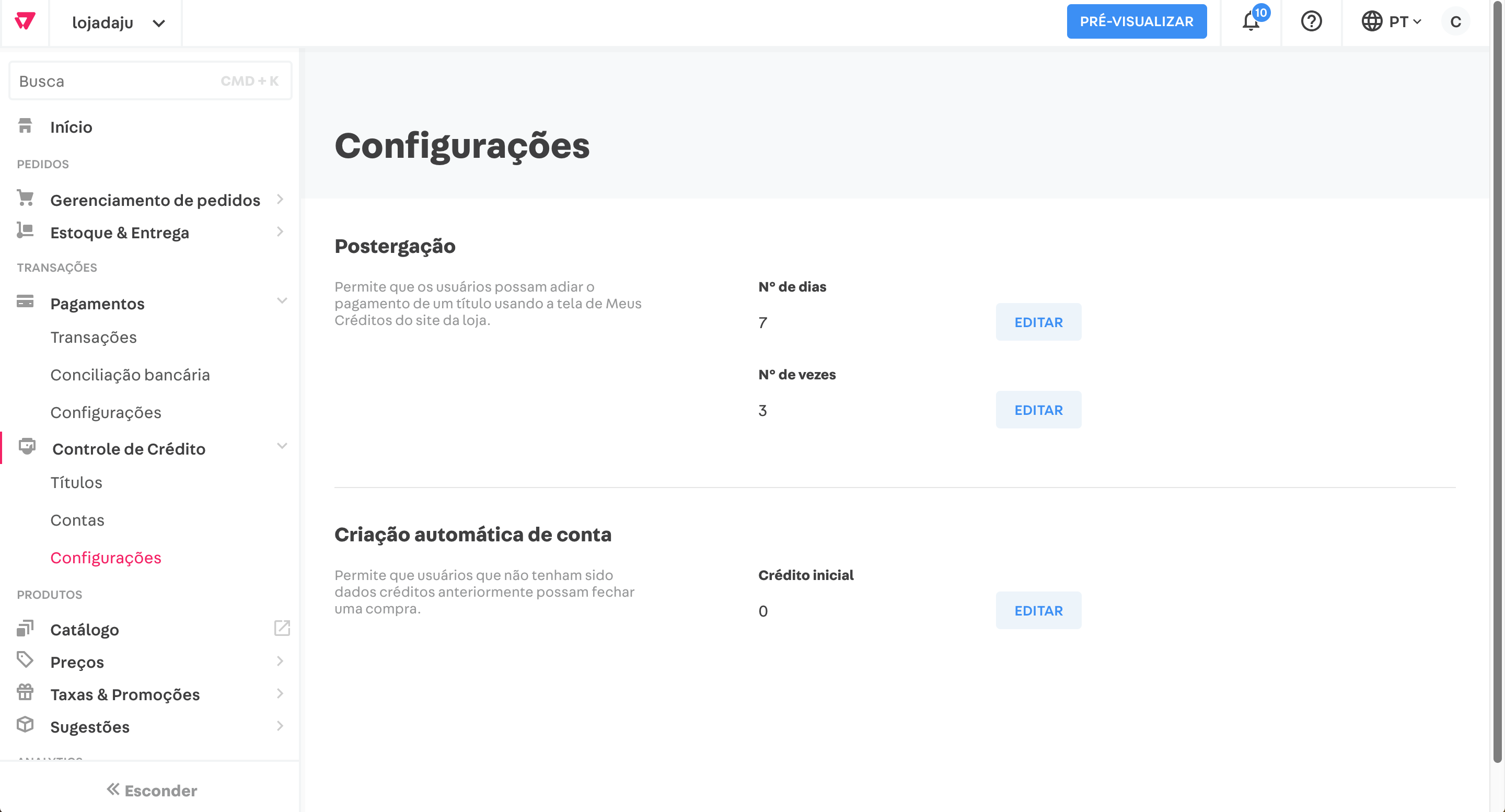The height and width of the screenshot is (812, 1505).
Task: Click the Início store icon
Action: point(25,126)
